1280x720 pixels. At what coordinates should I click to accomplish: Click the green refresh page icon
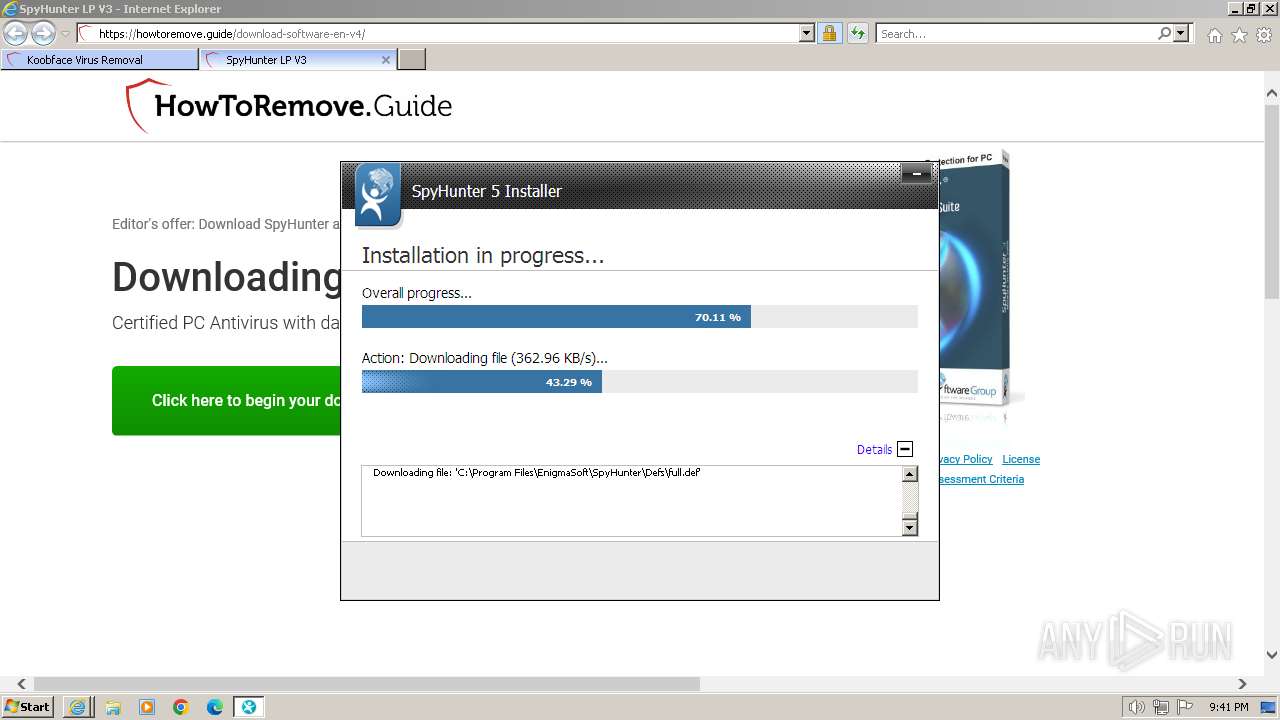click(x=857, y=34)
